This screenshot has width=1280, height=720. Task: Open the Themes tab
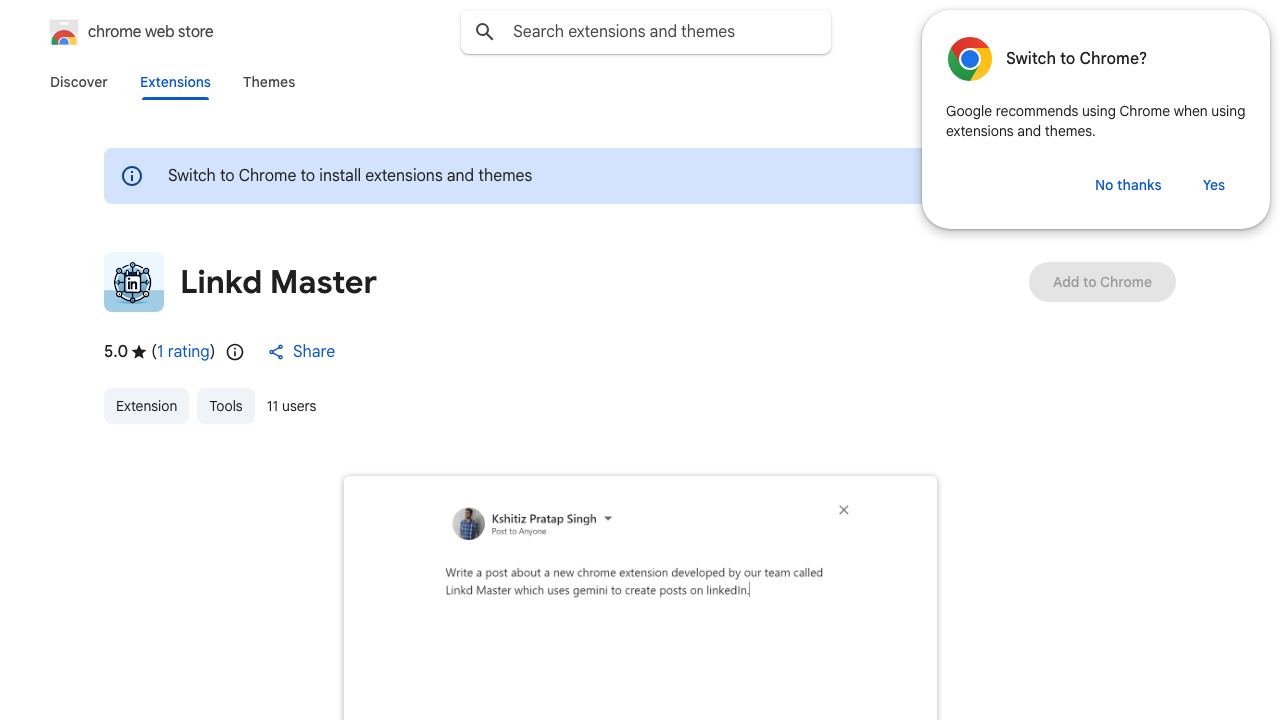pos(269,82)
